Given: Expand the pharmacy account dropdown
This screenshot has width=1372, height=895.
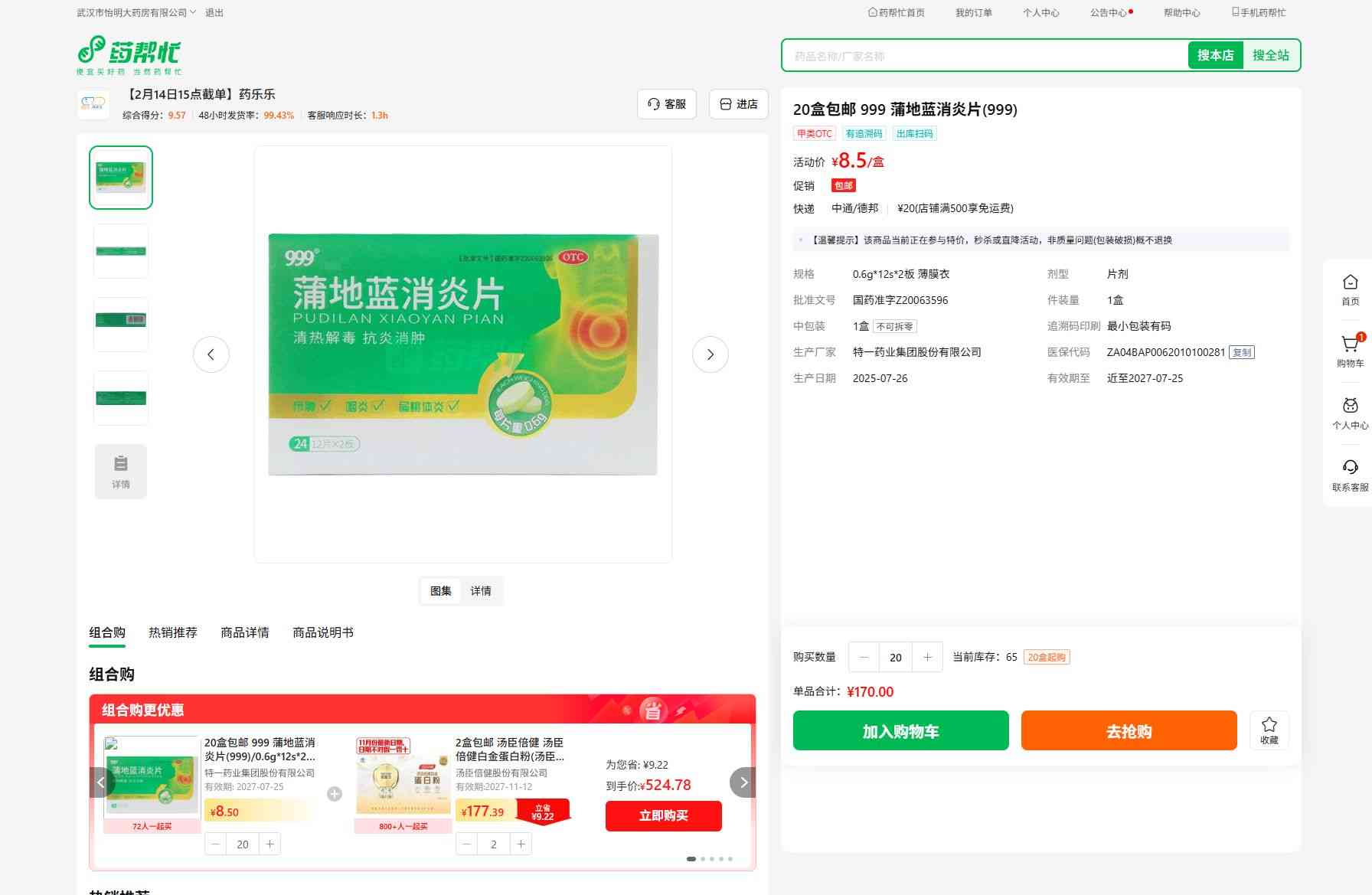Looking at the screenshot, I should 193,12.
